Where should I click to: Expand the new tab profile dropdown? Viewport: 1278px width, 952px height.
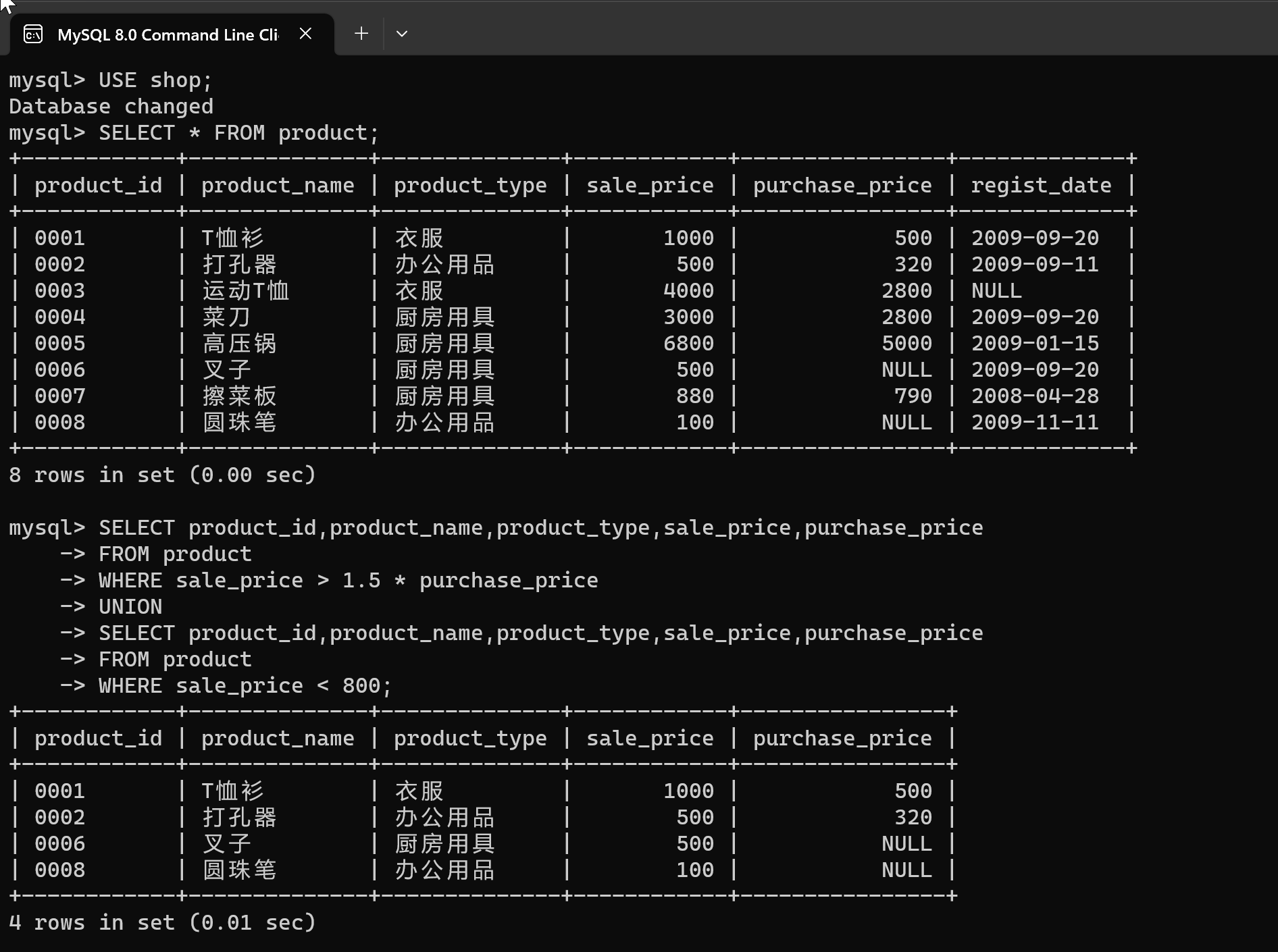pos(402,34)
